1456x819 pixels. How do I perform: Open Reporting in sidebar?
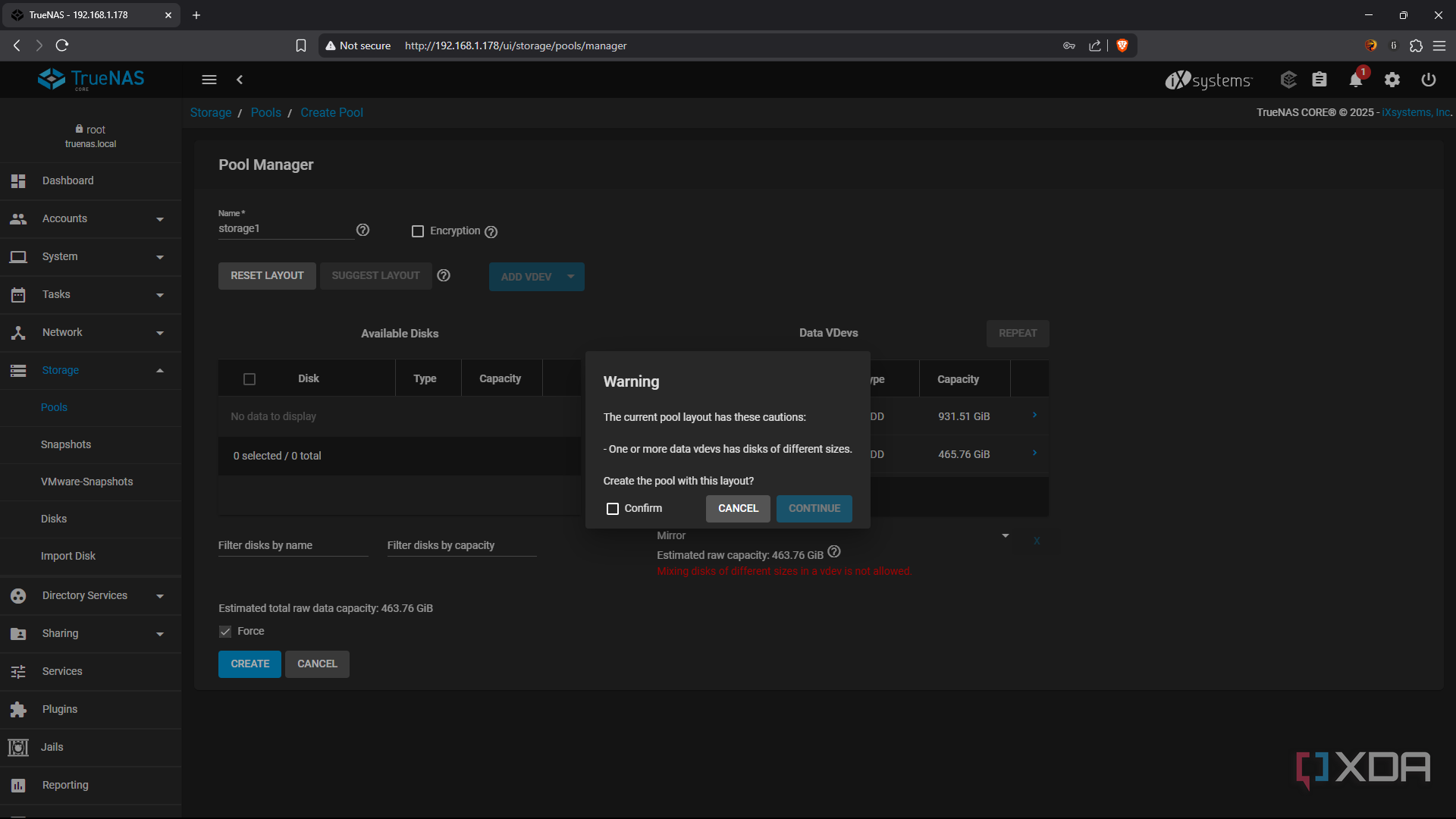tap(91, 786)
